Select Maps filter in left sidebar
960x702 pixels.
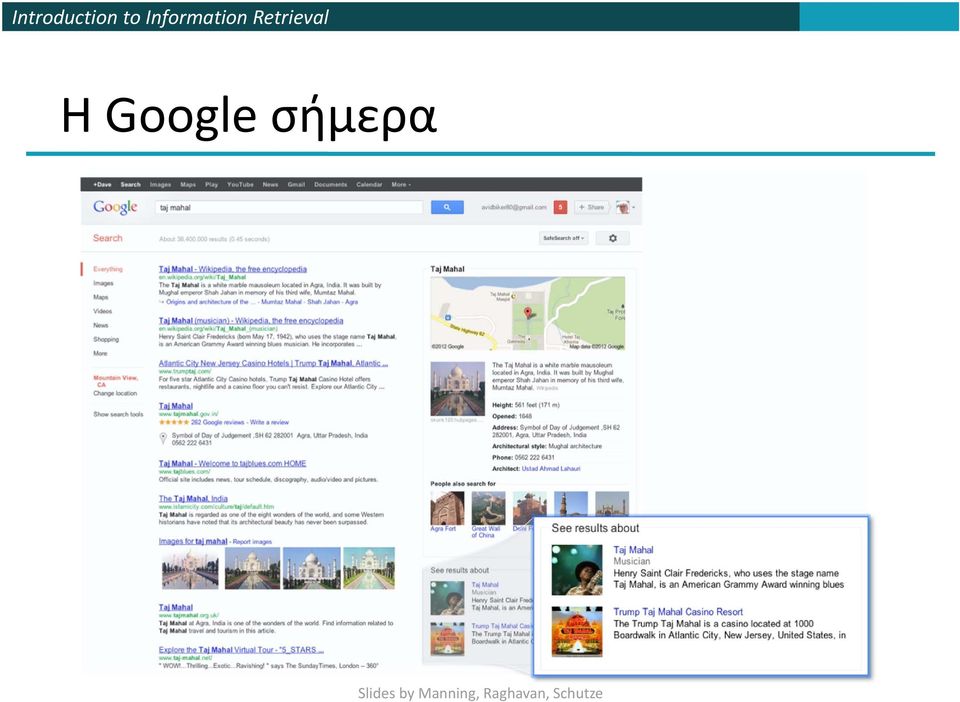(x=100, y=297)
